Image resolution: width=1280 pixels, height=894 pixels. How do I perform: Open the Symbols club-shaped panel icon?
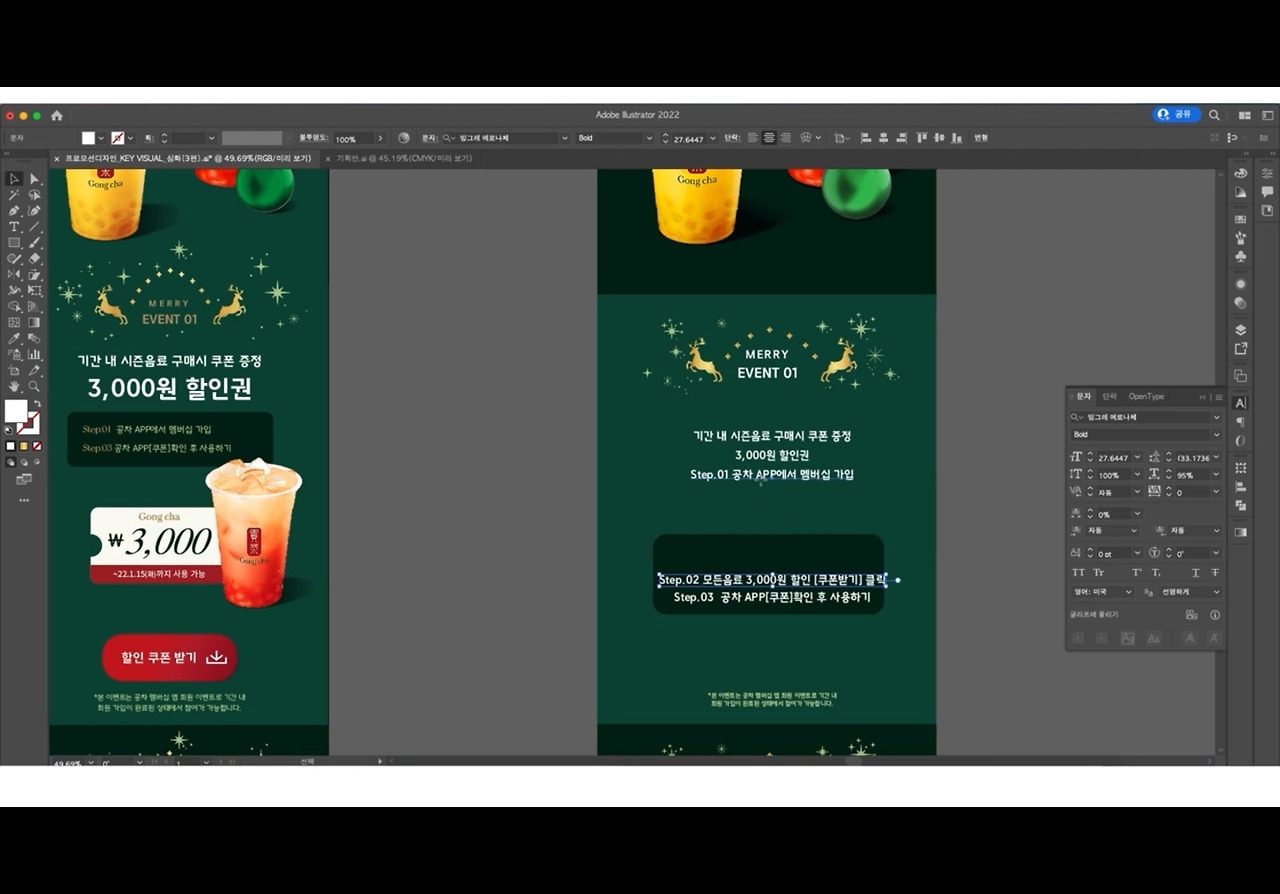[1241, 257]
